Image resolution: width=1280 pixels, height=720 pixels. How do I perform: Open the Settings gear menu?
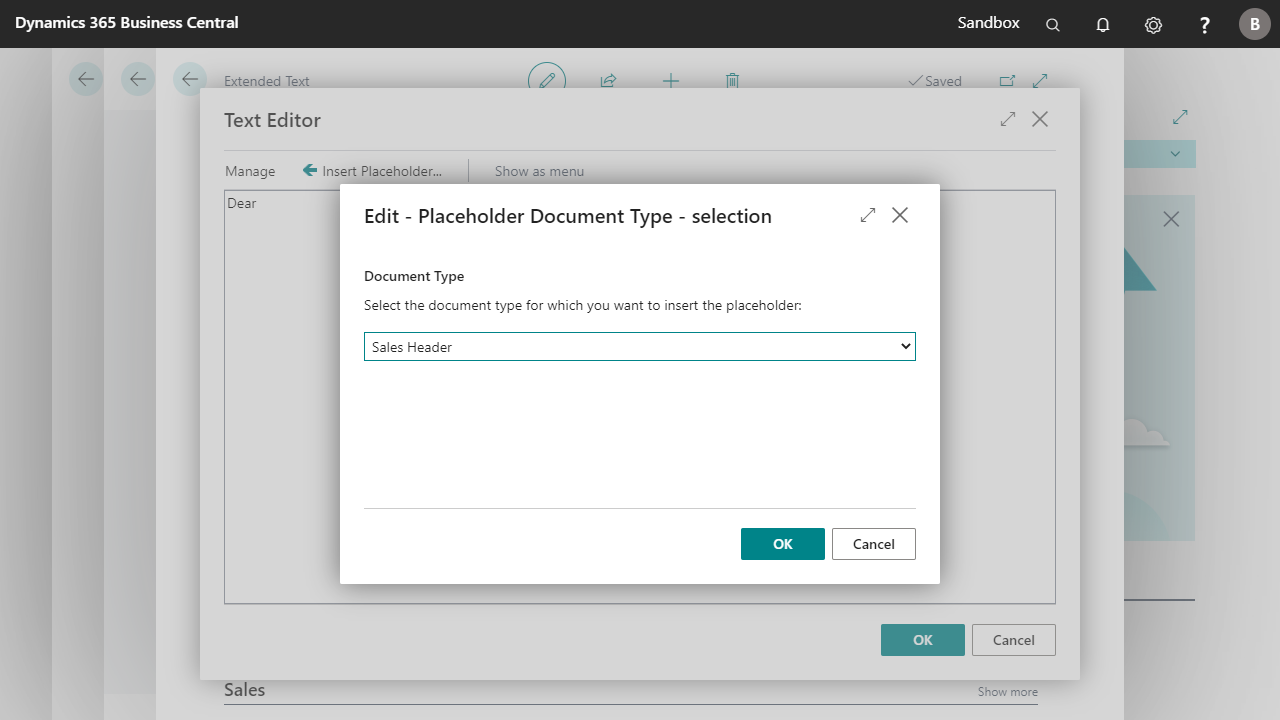point(1153,25)
